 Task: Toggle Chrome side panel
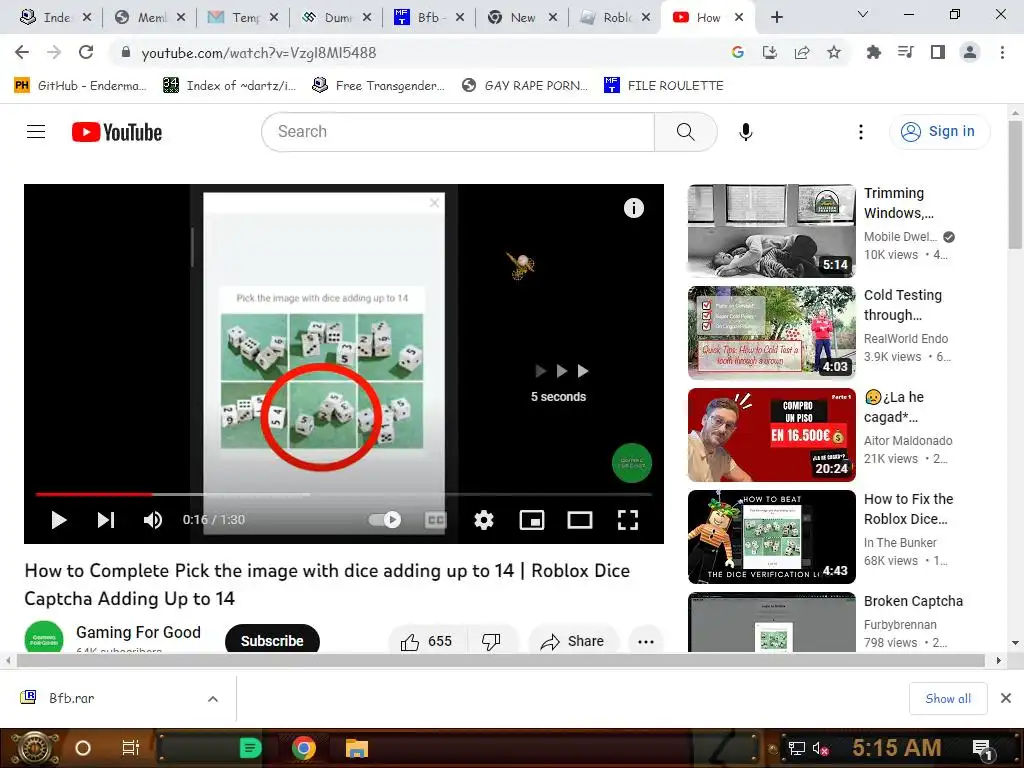coord(938,52)
